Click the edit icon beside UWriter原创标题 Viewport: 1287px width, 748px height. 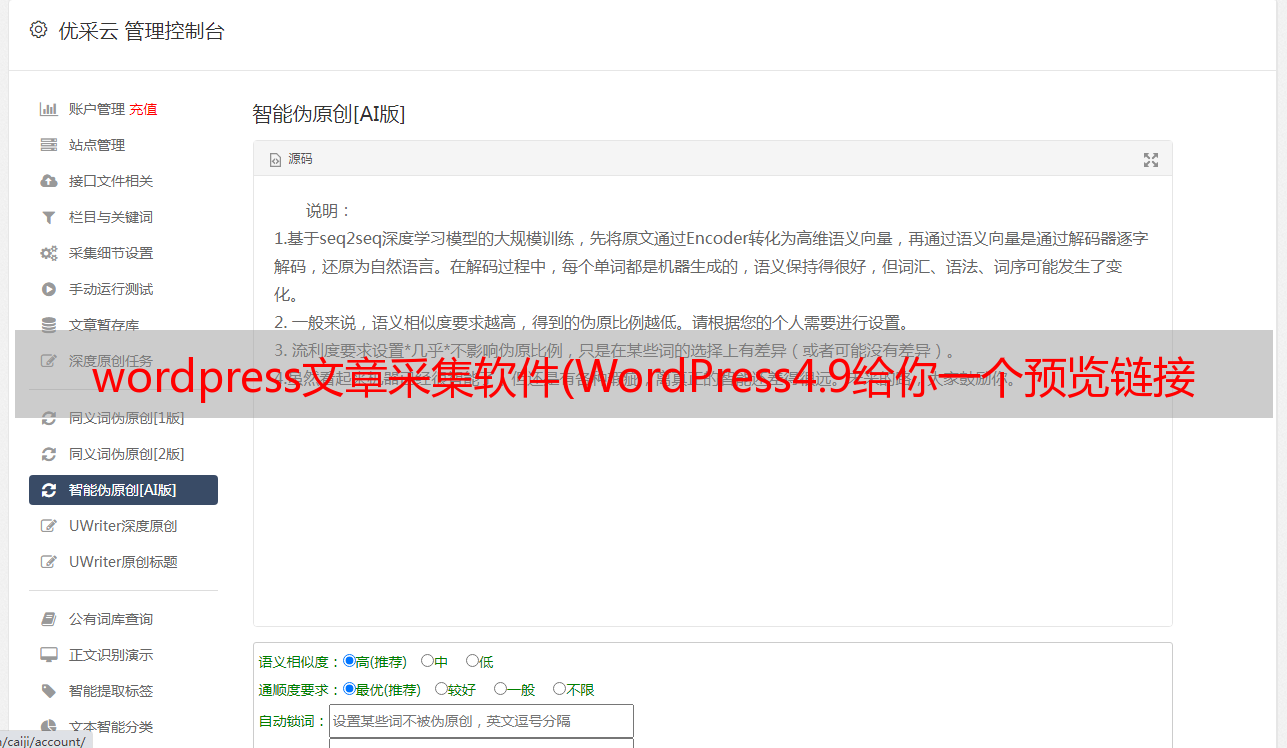pyautogui.click(x=48, y=562)
